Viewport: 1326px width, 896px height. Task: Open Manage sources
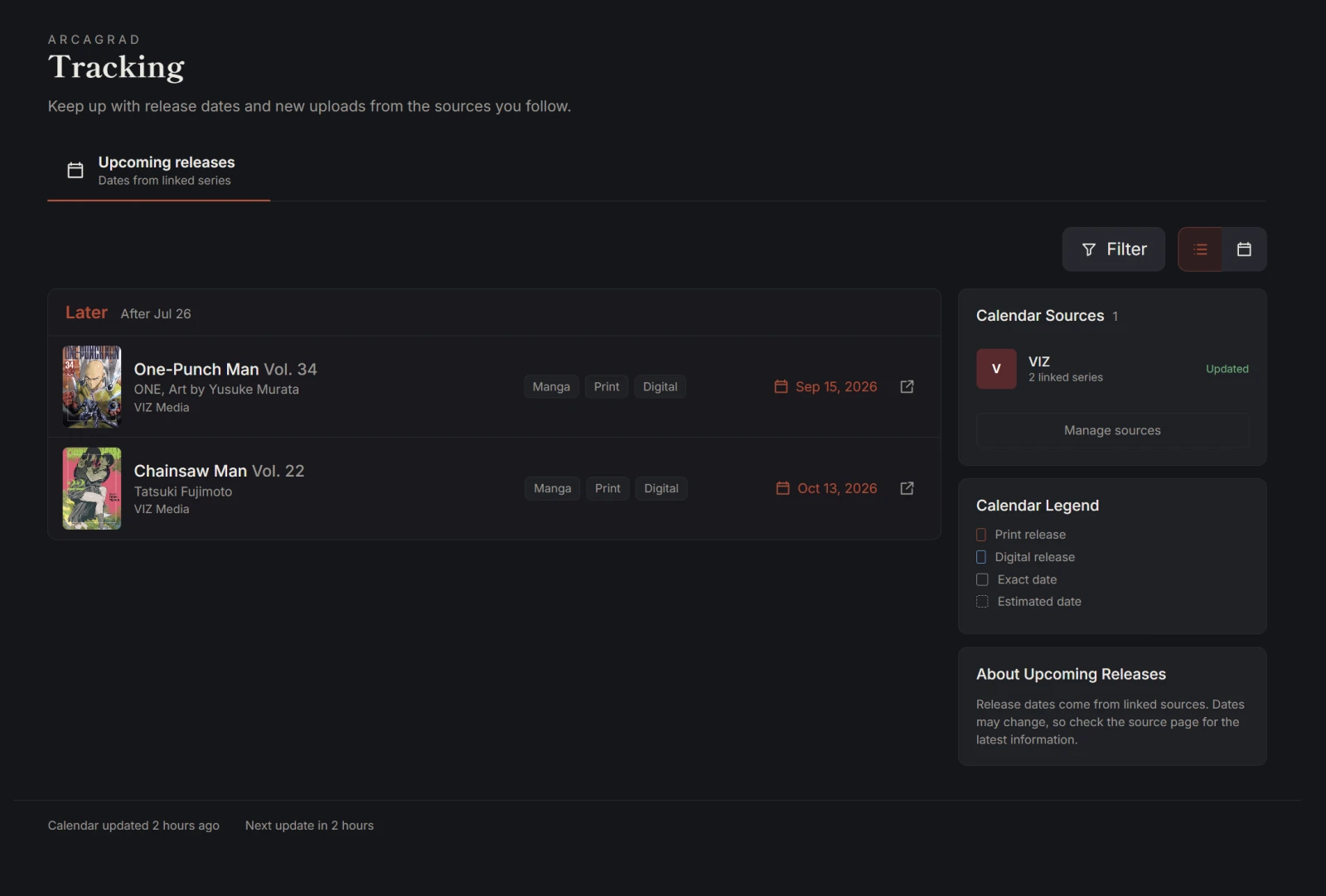tap(1112, 430)
